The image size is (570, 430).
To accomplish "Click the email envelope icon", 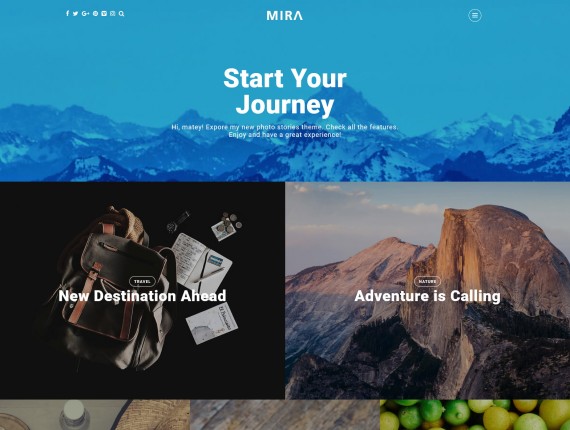I will [x=113, y=13].
